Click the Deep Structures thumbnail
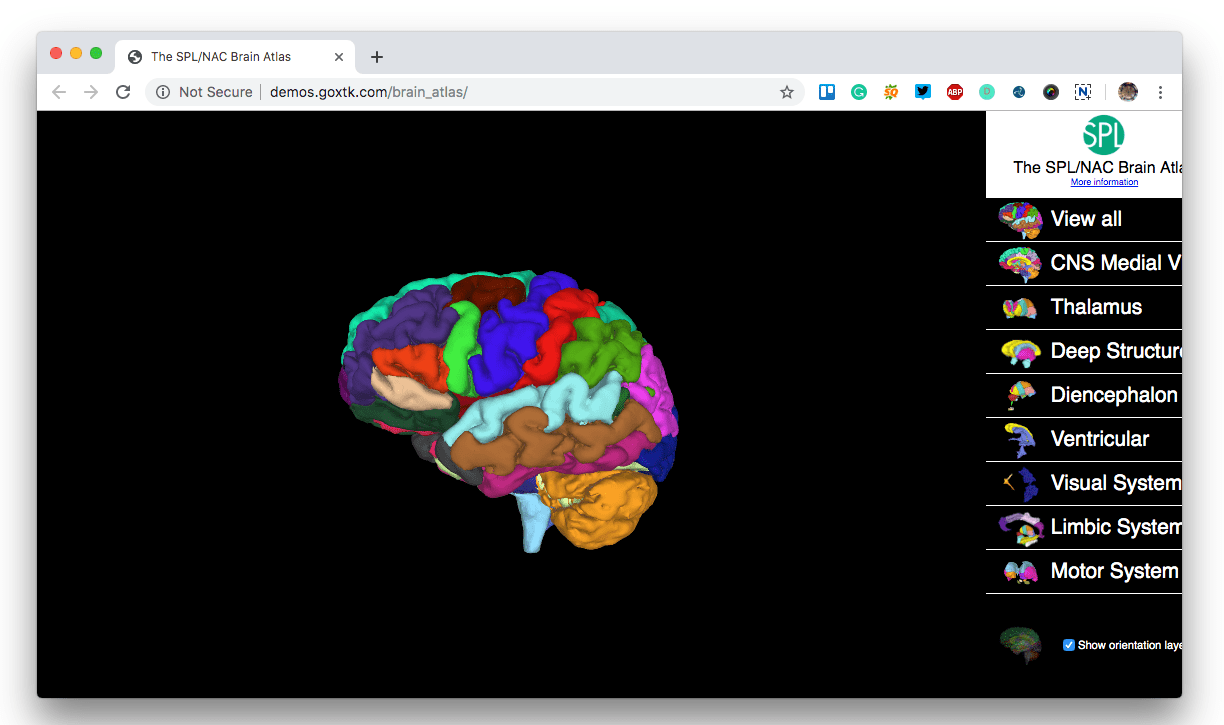 [1020, 352]
